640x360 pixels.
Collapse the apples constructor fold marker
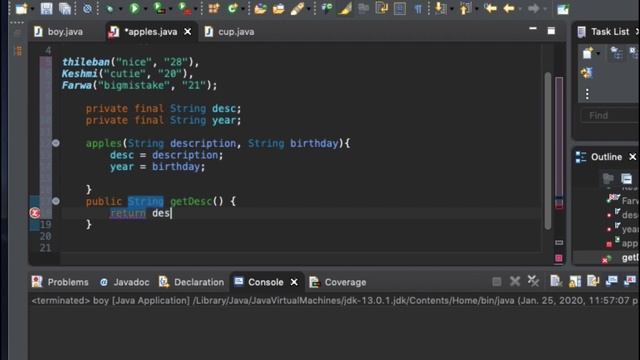(56, 143)
